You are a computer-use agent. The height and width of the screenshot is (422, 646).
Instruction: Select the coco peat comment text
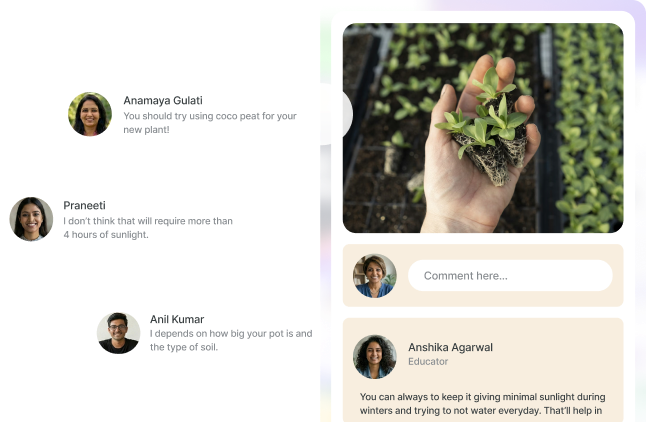(210, 123)
